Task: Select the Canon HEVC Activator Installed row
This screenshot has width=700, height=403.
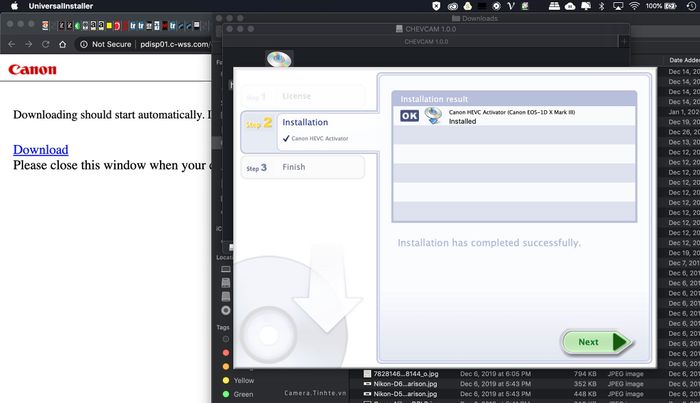Action: tap(514, 116)
